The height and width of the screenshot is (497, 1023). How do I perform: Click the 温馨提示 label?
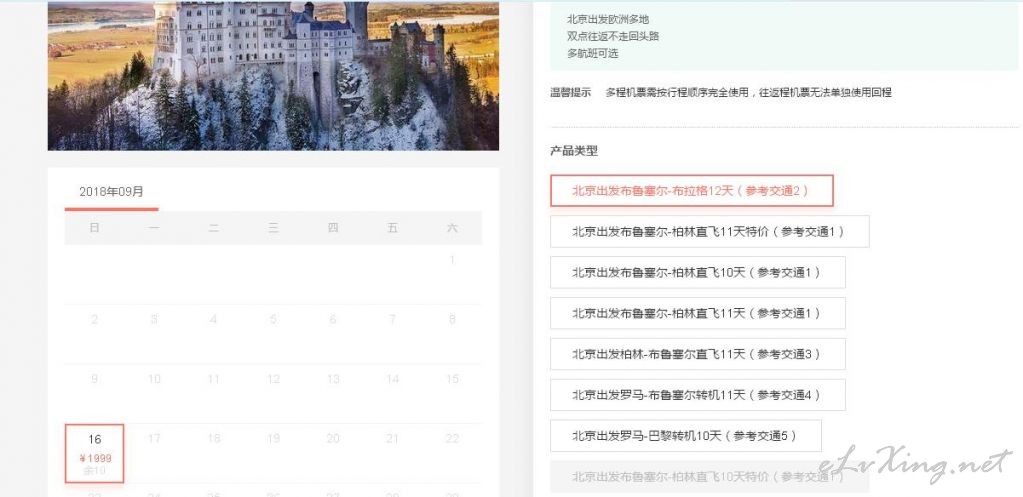click(x=571, y=93)
